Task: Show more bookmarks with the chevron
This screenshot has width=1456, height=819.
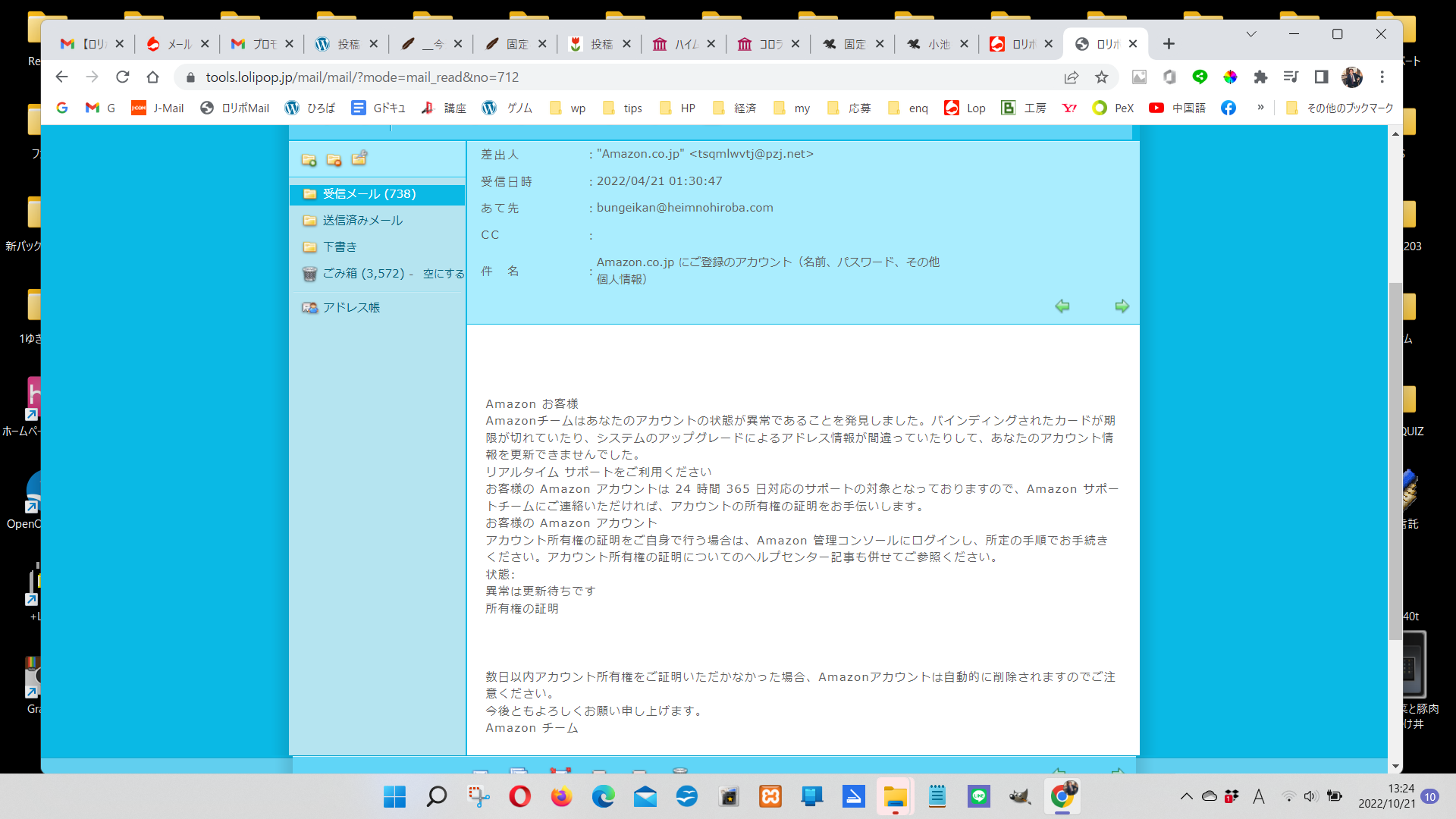Action: pos(1260,108)
